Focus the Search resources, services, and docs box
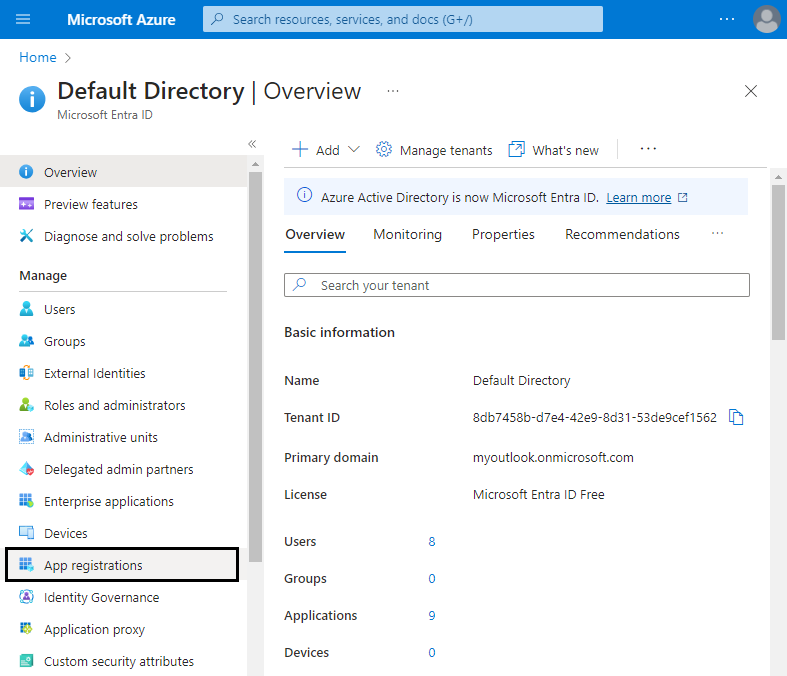Screen dimensions: 787x676 (x=403, y=19)
